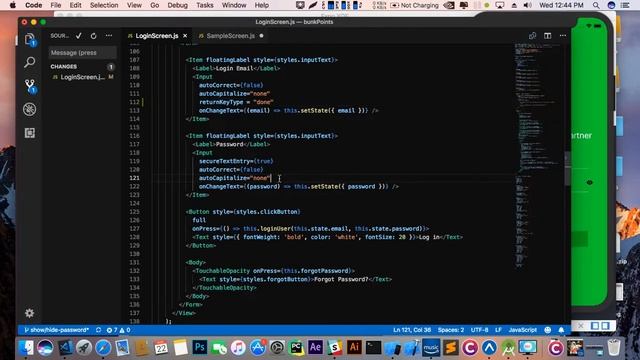Open Finder from the dock
Image resolution: width=640 pixels, height=360 pixels.
click(26, 348)
